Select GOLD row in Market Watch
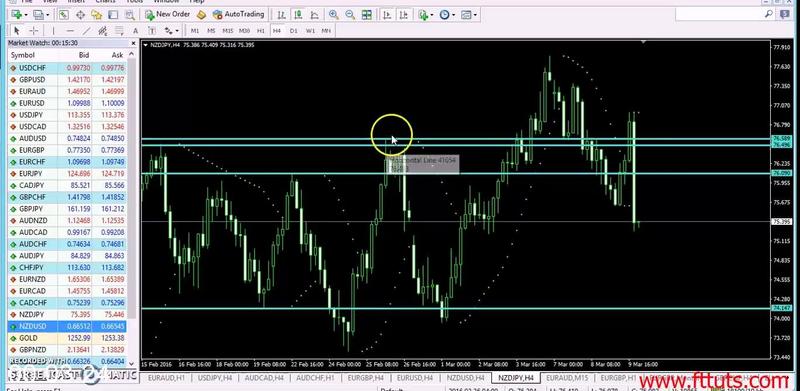 (x=67, y=338)
